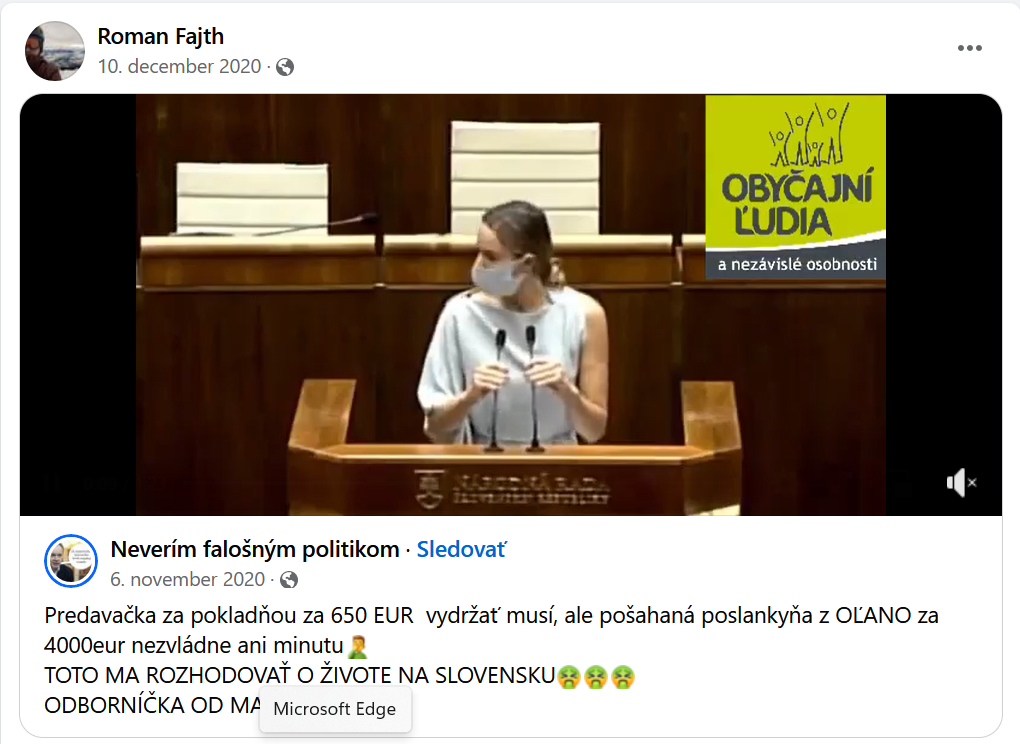Click the shared post text starting 'Predavačka za pokladňou'

pyautogui.click(x=491, y=630)
